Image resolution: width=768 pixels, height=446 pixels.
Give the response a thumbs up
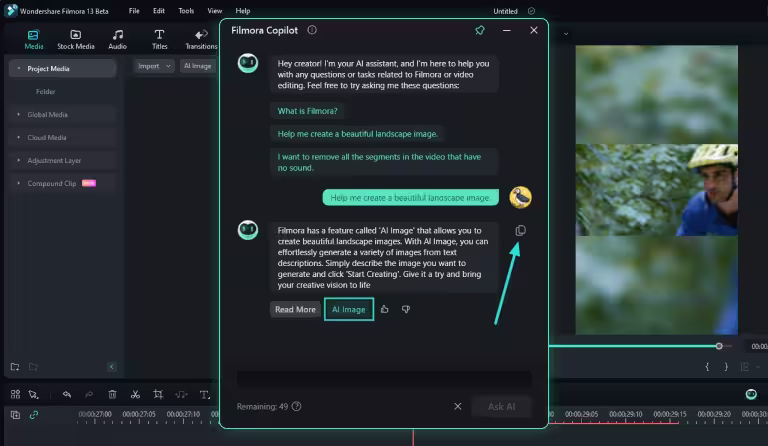pos(384,309)
